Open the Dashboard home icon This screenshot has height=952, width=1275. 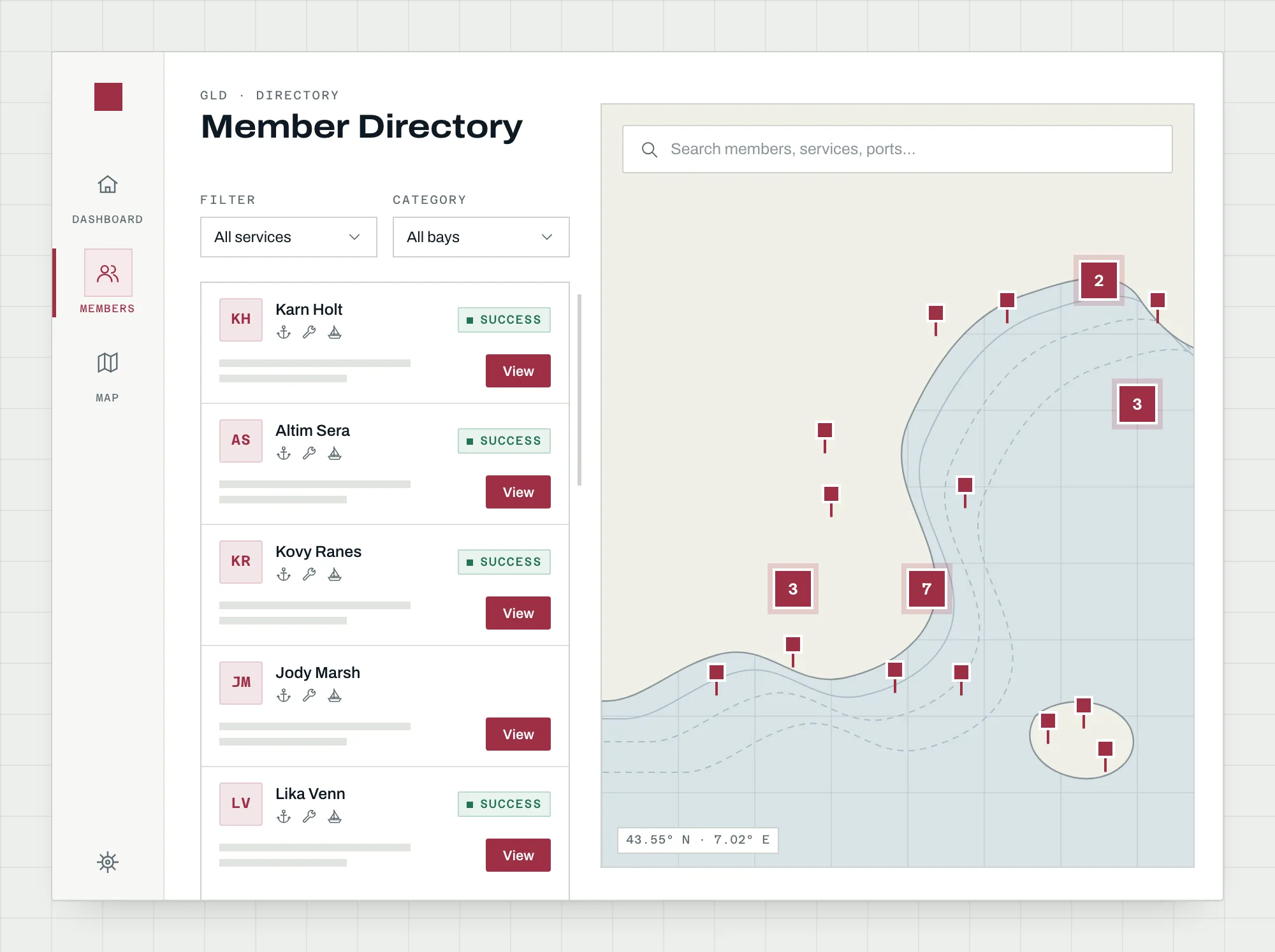(108, 185)
